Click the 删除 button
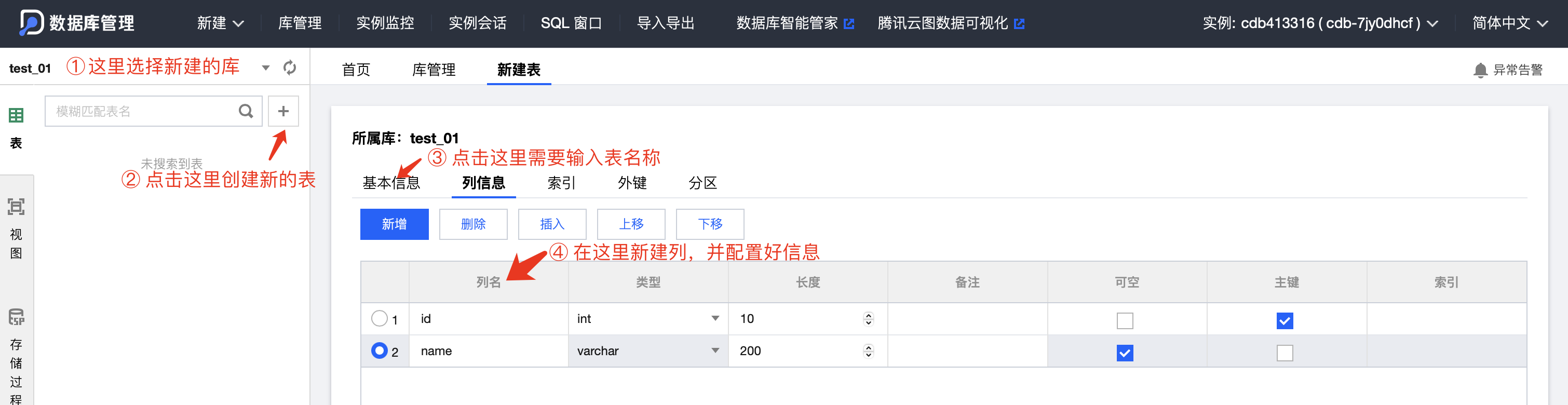1568x405 pixels. click(x=473, y=224)
